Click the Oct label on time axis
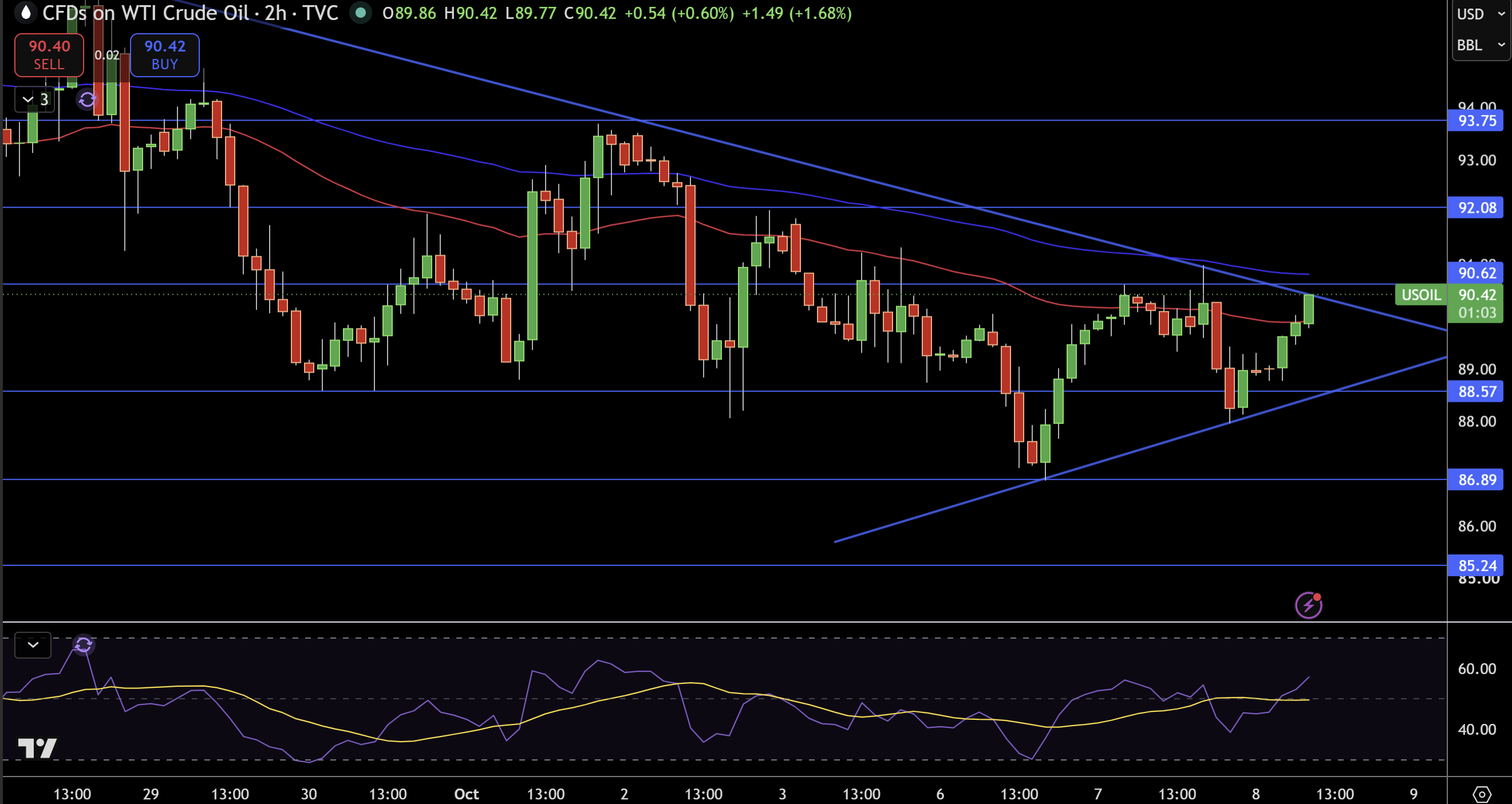This screenshot has height=804, width=1512. [467, 794]
